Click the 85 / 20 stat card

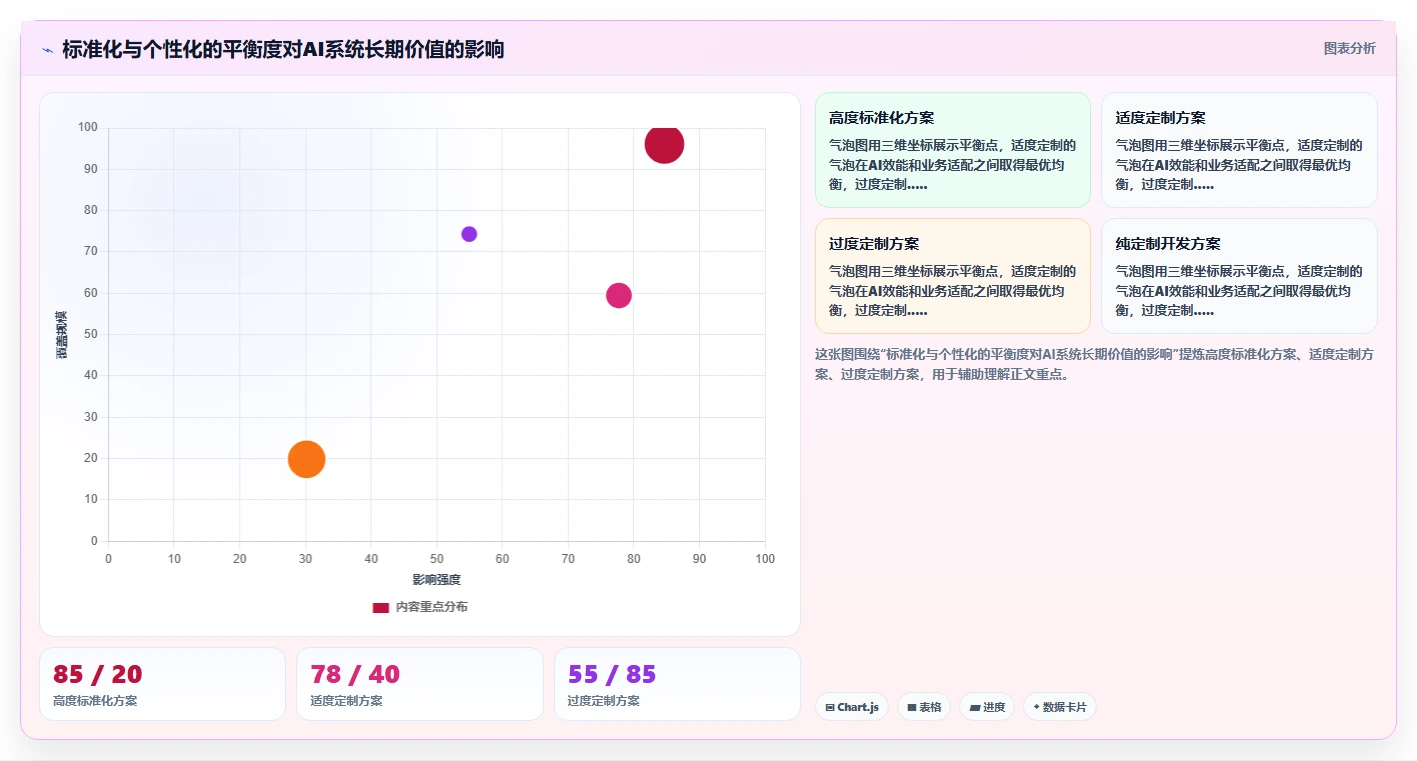(x=162, y=684)
